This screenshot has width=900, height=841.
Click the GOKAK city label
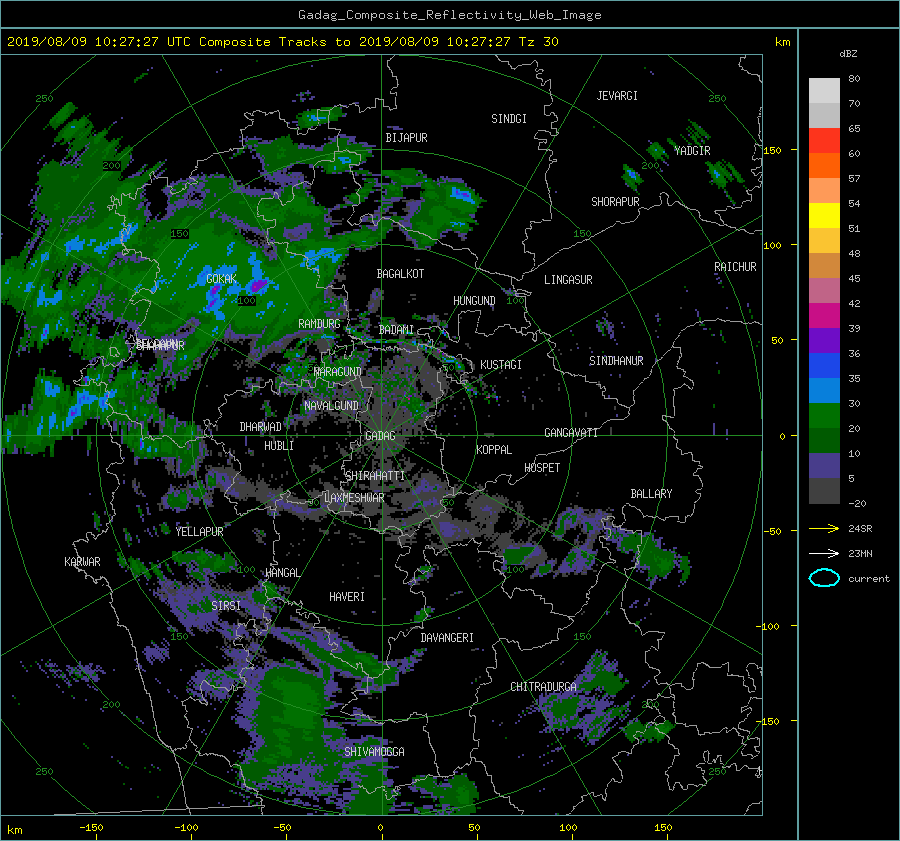pos(221,279)
